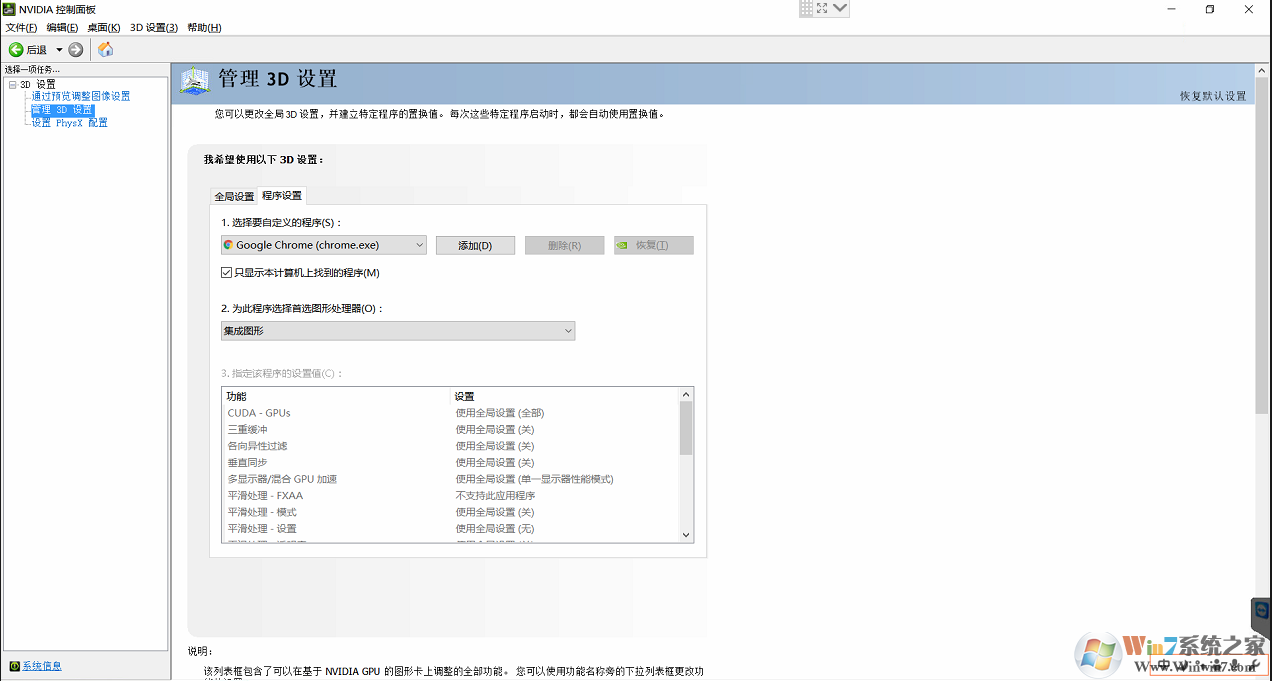The image size is (1272, 681).
Task: Click the green 后退 (Back) navigation icon
Action: (14, 49)
